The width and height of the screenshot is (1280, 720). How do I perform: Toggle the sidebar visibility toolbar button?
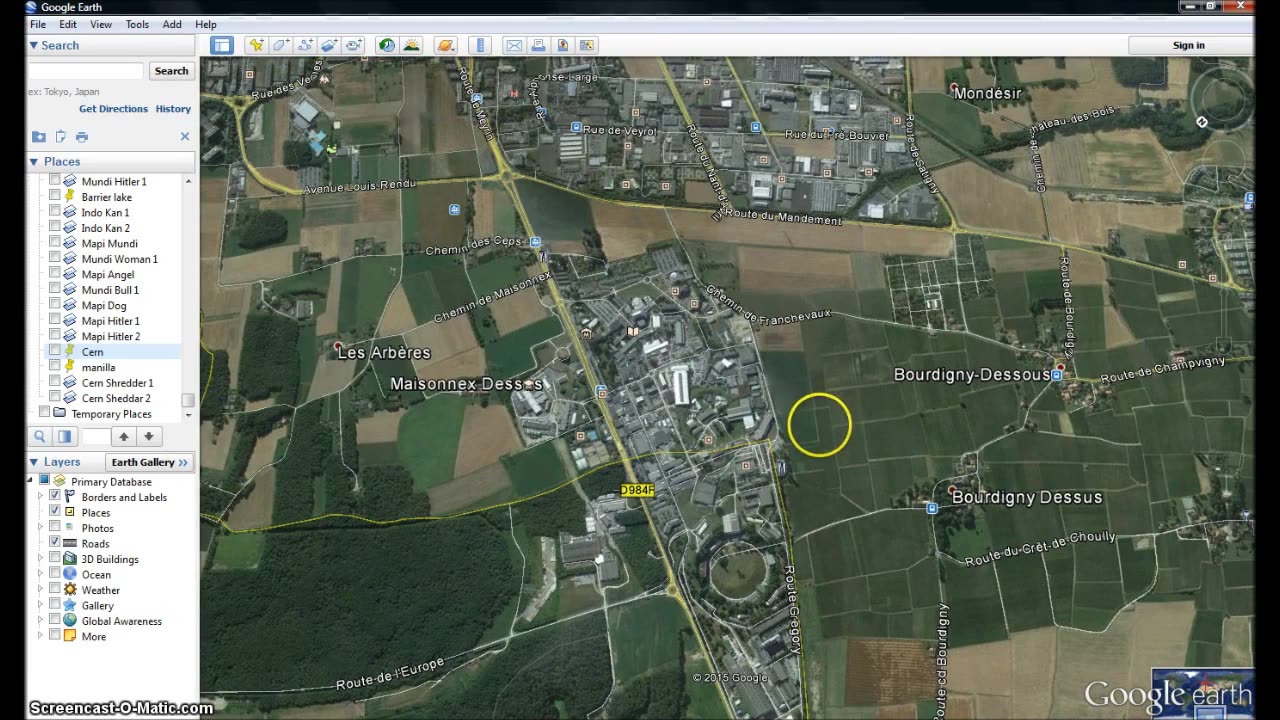pyautogui.click(x=221, y=45)
